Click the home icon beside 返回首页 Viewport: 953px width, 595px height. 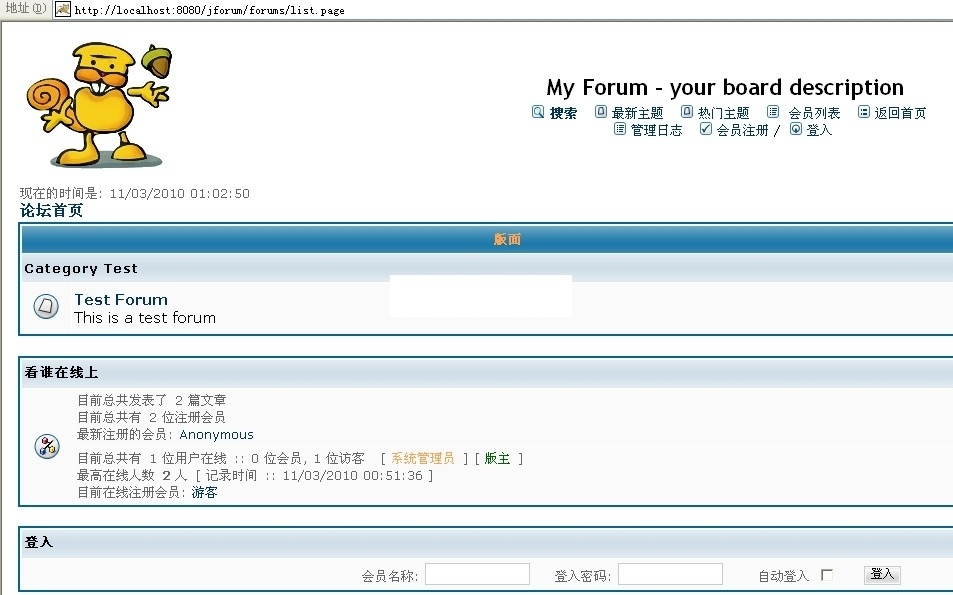864,112
